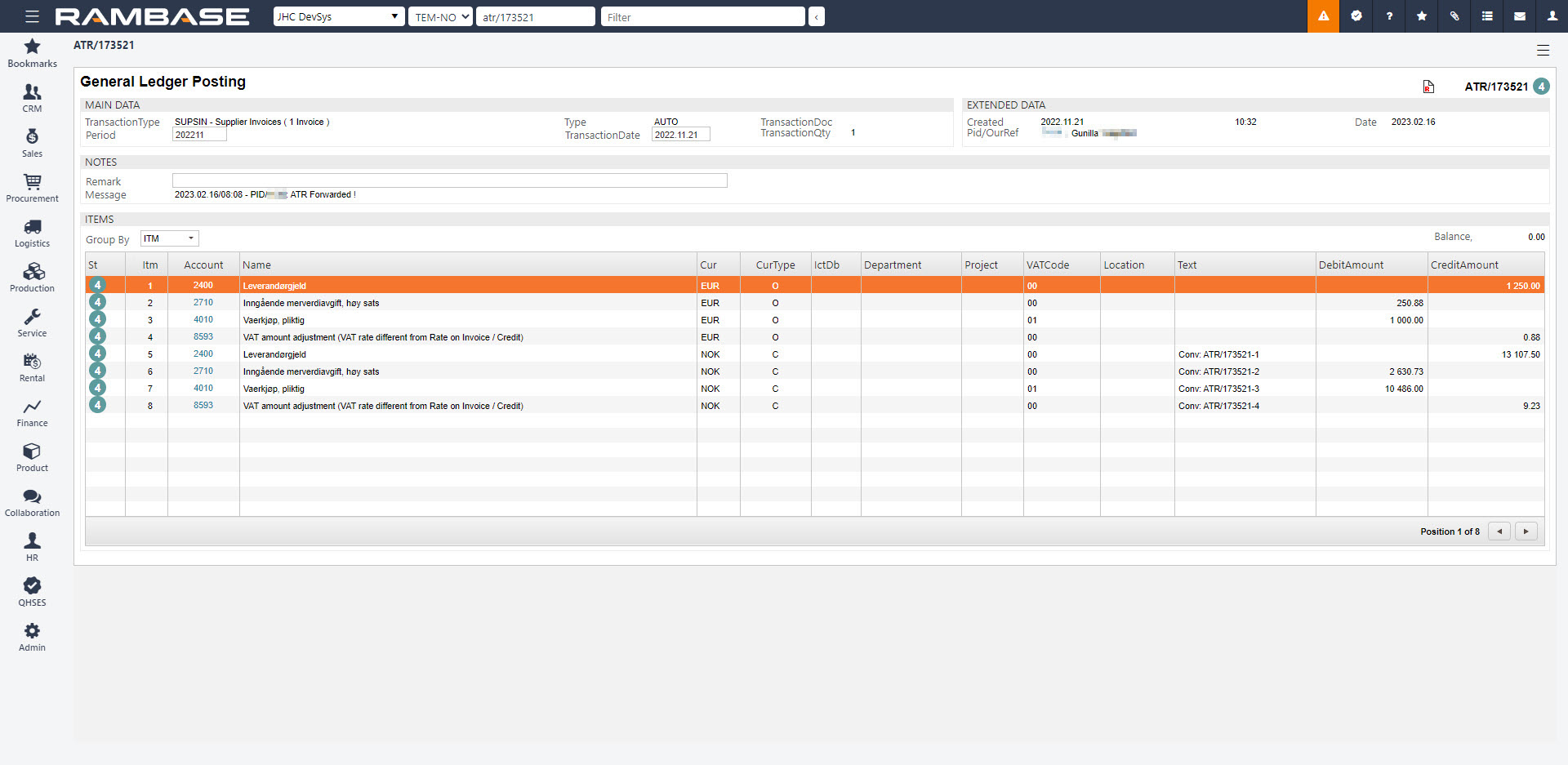
Task: Expand the JHC DevSys system dropdown
Action: click(338, 16)
